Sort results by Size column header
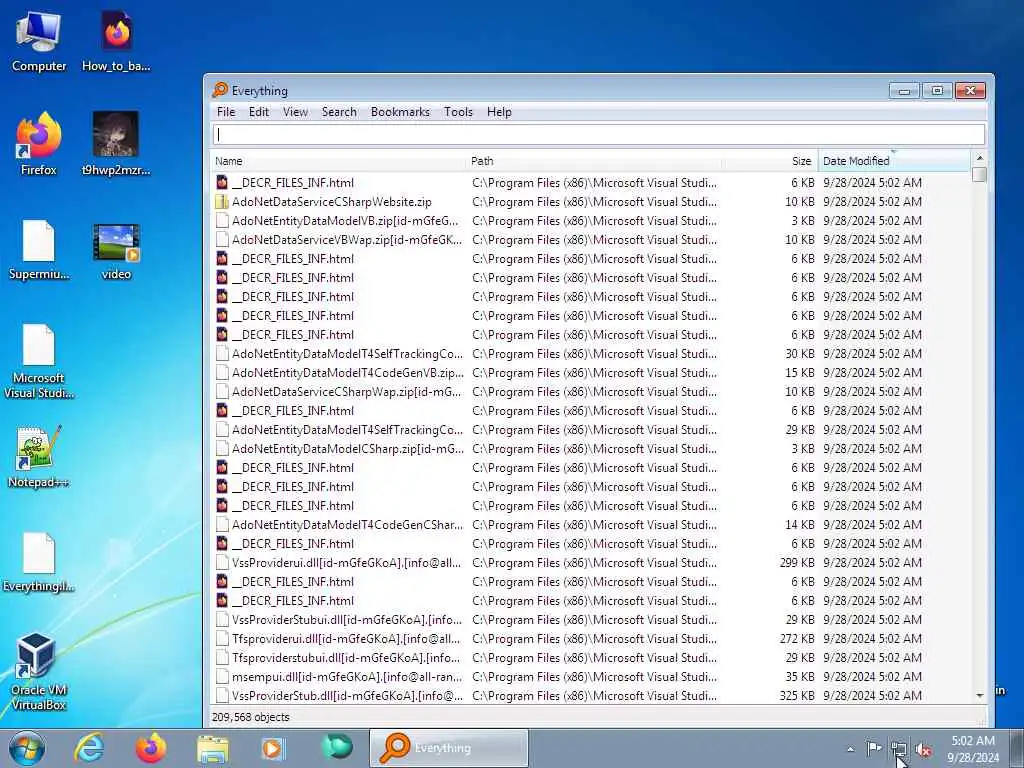 [x=770, y=161]
